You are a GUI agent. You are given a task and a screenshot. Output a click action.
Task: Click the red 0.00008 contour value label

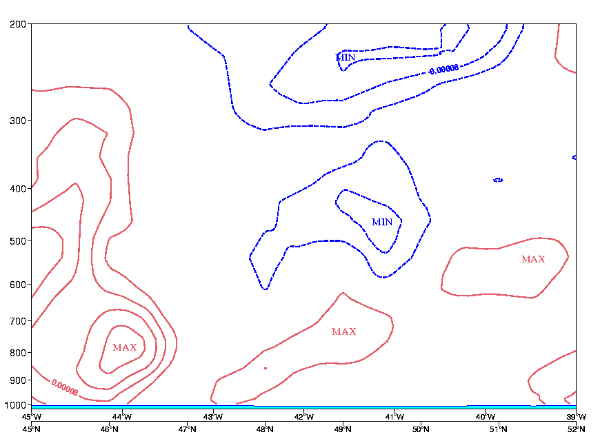point(64,384)
